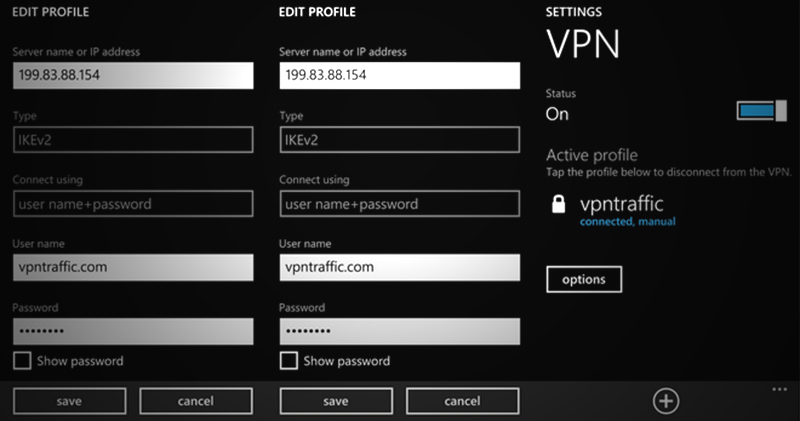Click save in the left Edit Profile panel

click(69, 401)
